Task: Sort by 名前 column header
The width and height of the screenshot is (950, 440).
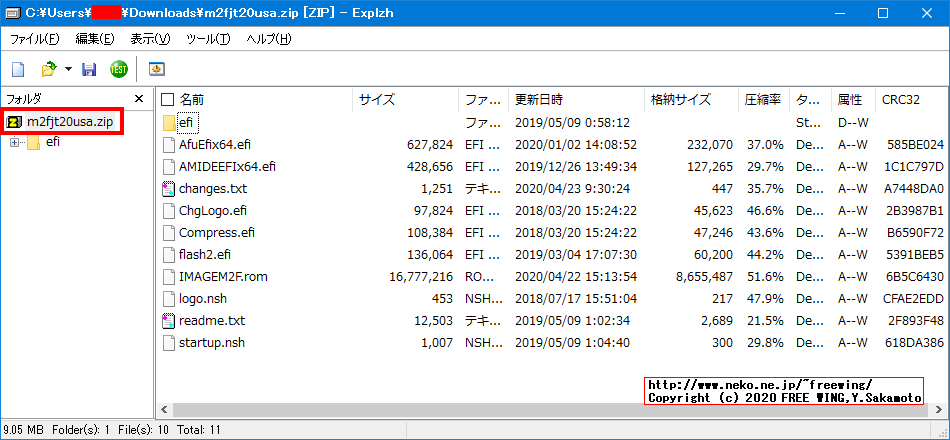Action: (x=191, y=99)
